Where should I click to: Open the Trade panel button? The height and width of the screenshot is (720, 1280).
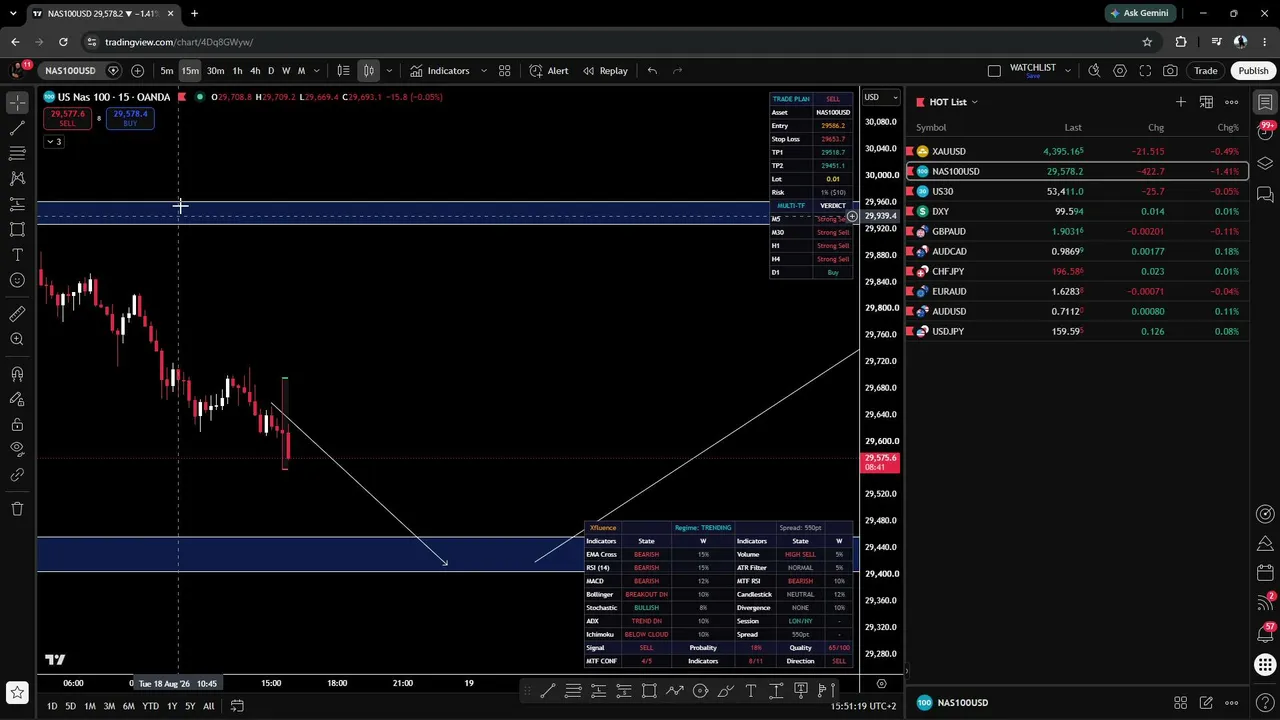click(1205, 71)
